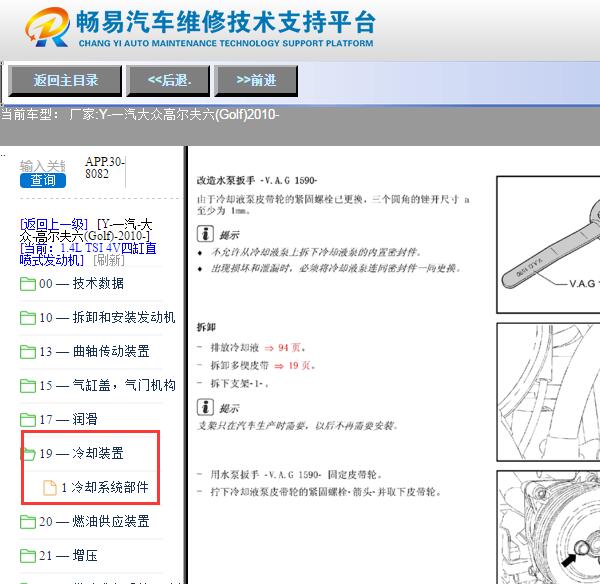This screenshot has height=584, width=600.
Task: Click document icon of 冷却系统部件
Action: 50,488
